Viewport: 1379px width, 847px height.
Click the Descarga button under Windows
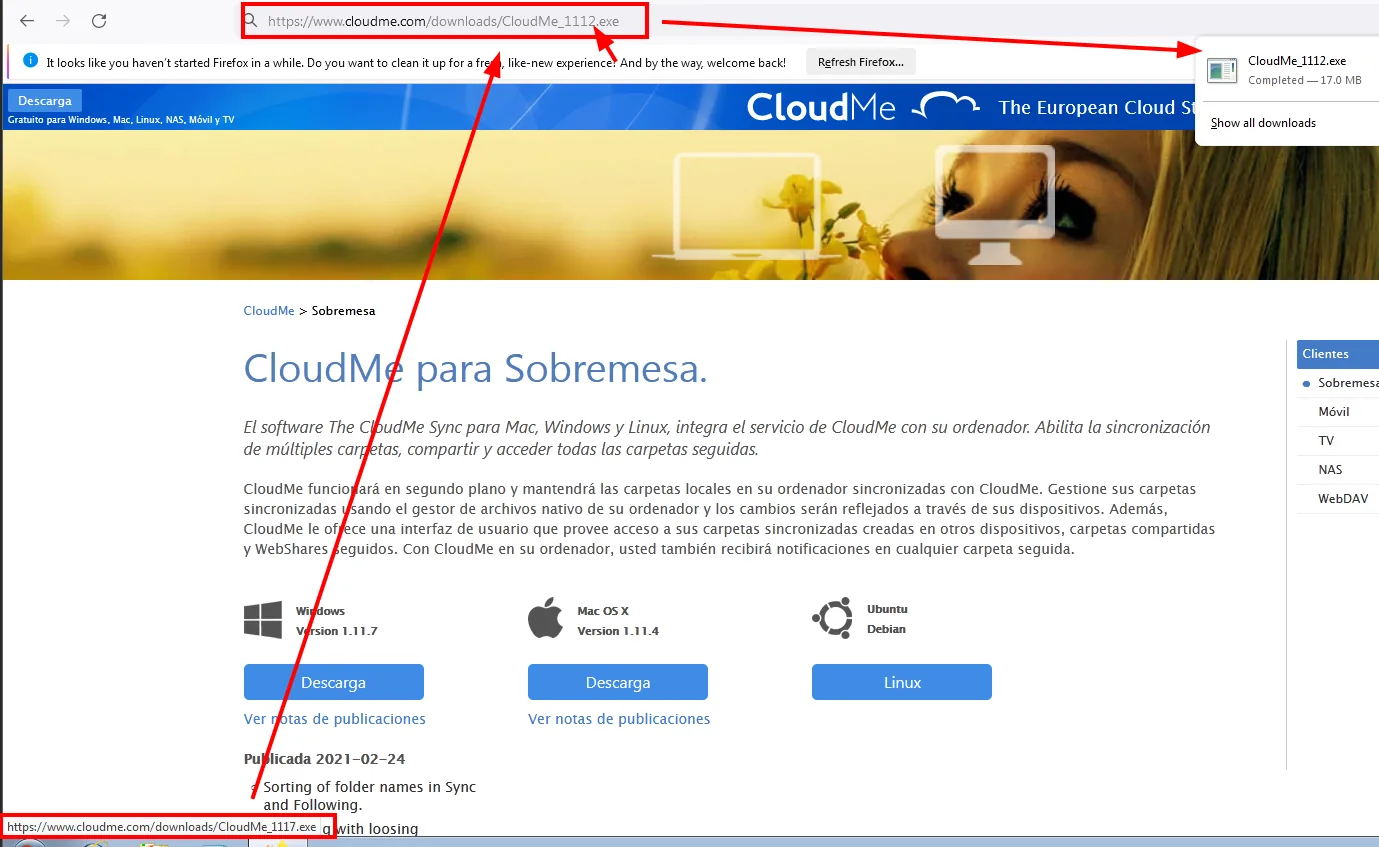[x=334, y=682]
